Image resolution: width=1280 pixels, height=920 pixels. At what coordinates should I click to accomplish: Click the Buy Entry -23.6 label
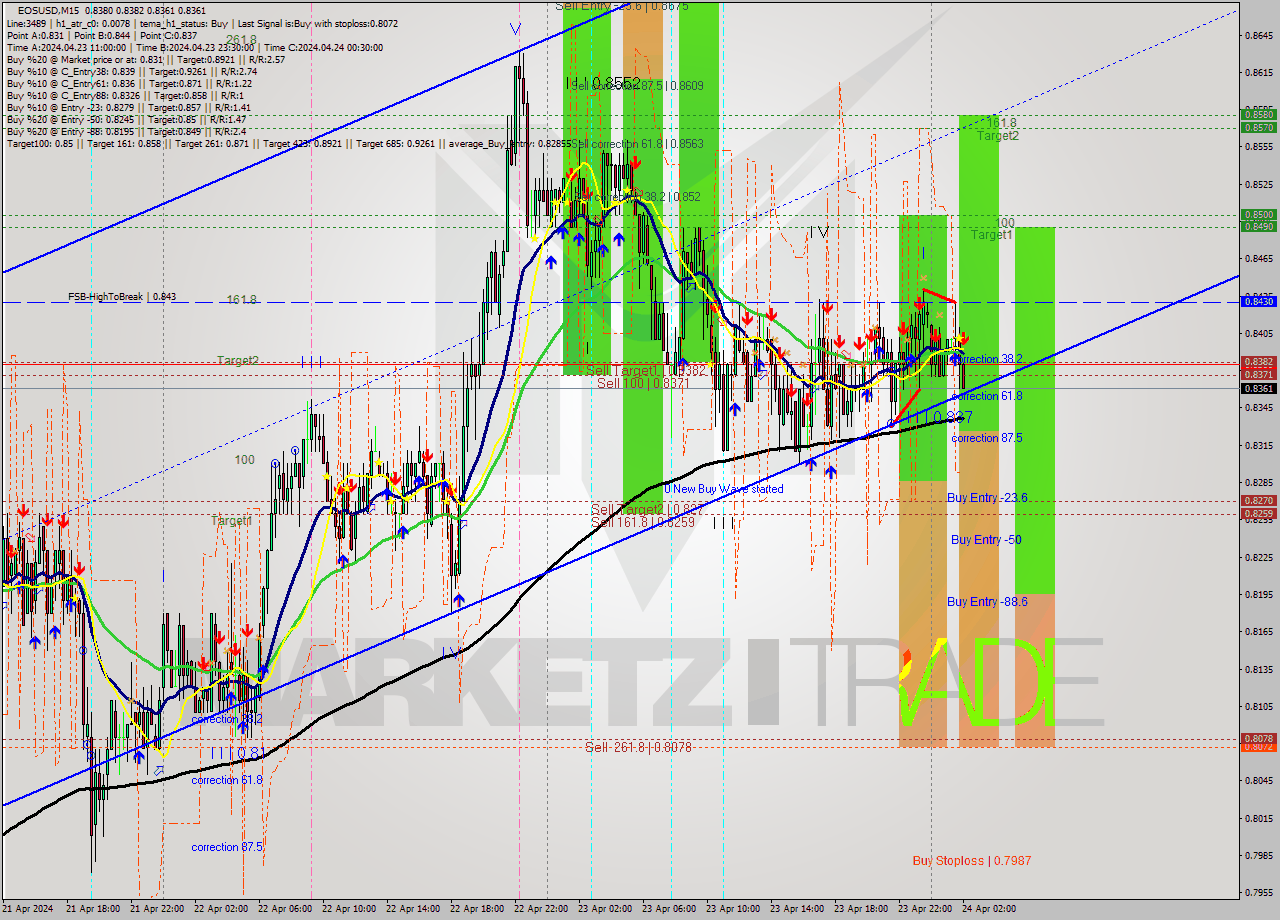pyautogui.click(x=987, y=498)
